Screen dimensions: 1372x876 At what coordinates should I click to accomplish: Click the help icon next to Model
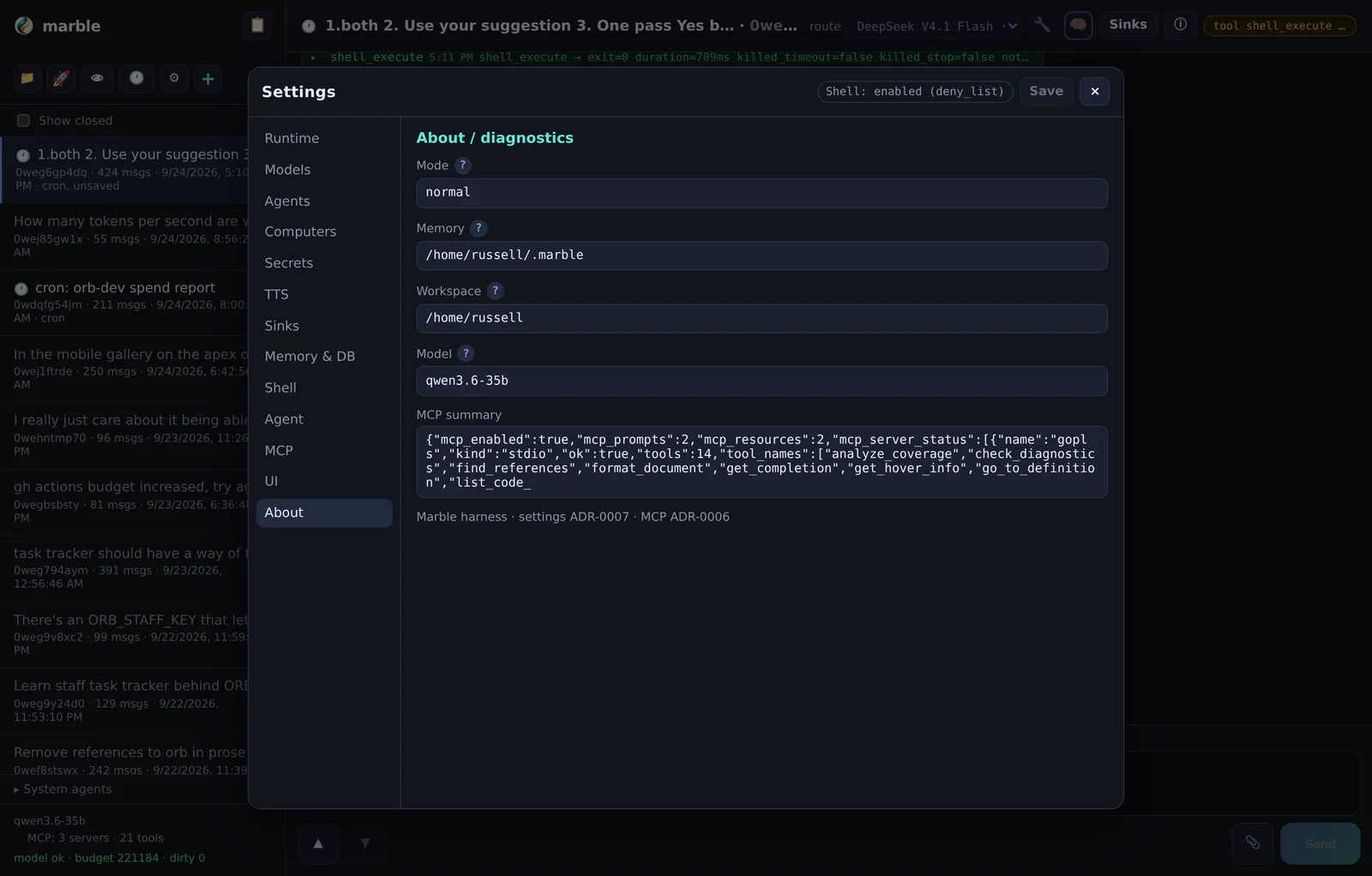pyautogui.click(x=466, y=353)
